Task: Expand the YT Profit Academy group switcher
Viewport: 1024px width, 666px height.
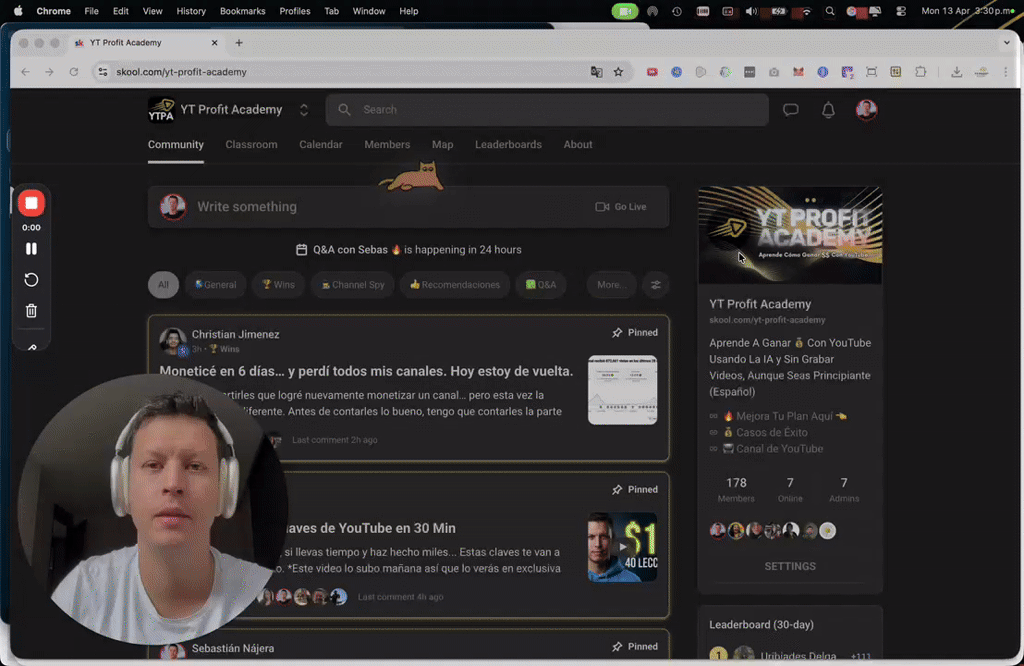Action: (x=304, y=110)
